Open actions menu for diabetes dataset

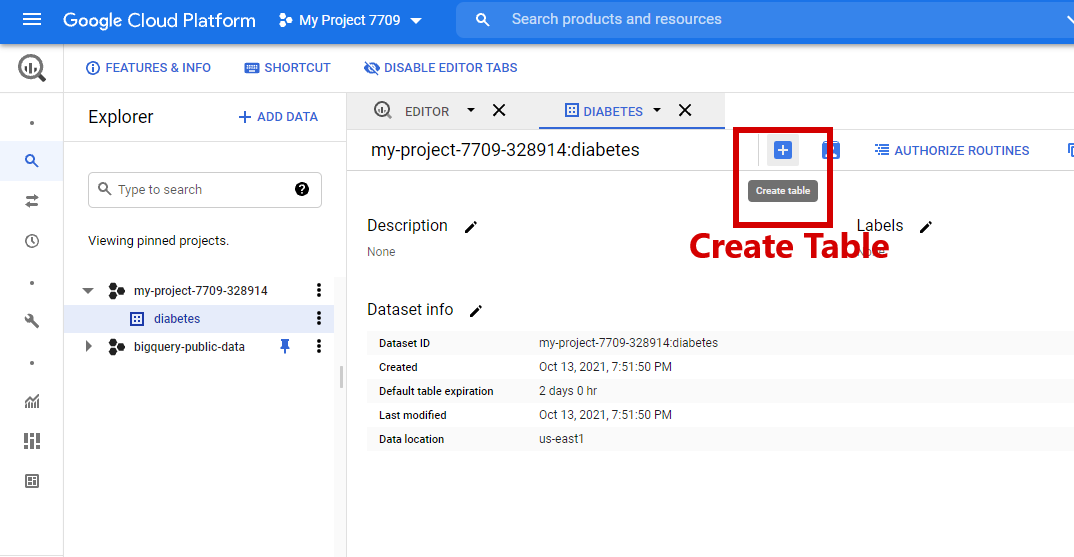319,318
